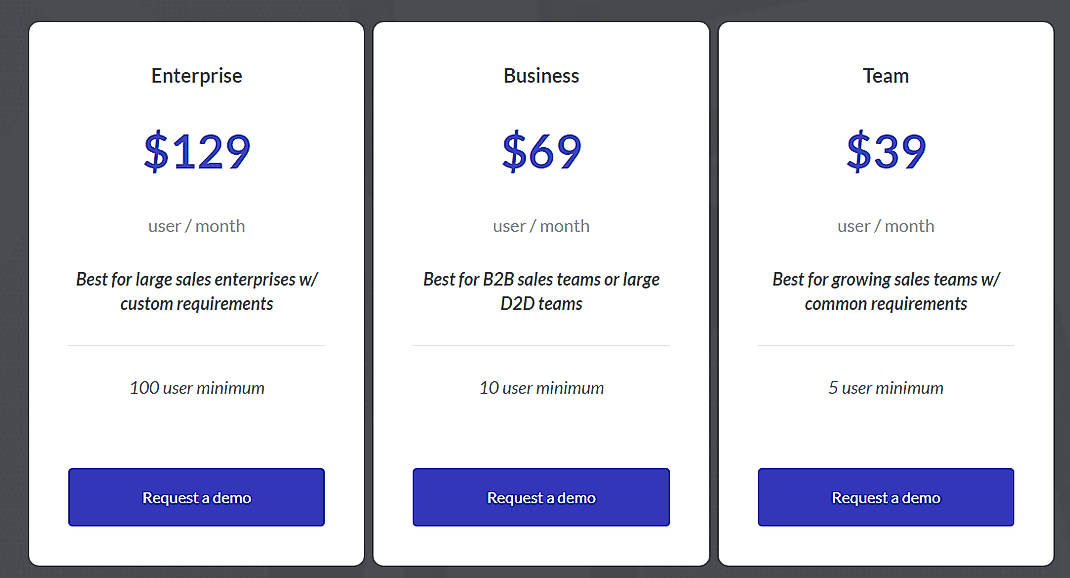Select the Business plan title
Viewport: 1070px width, 578px height.
(x=541, y=75)
